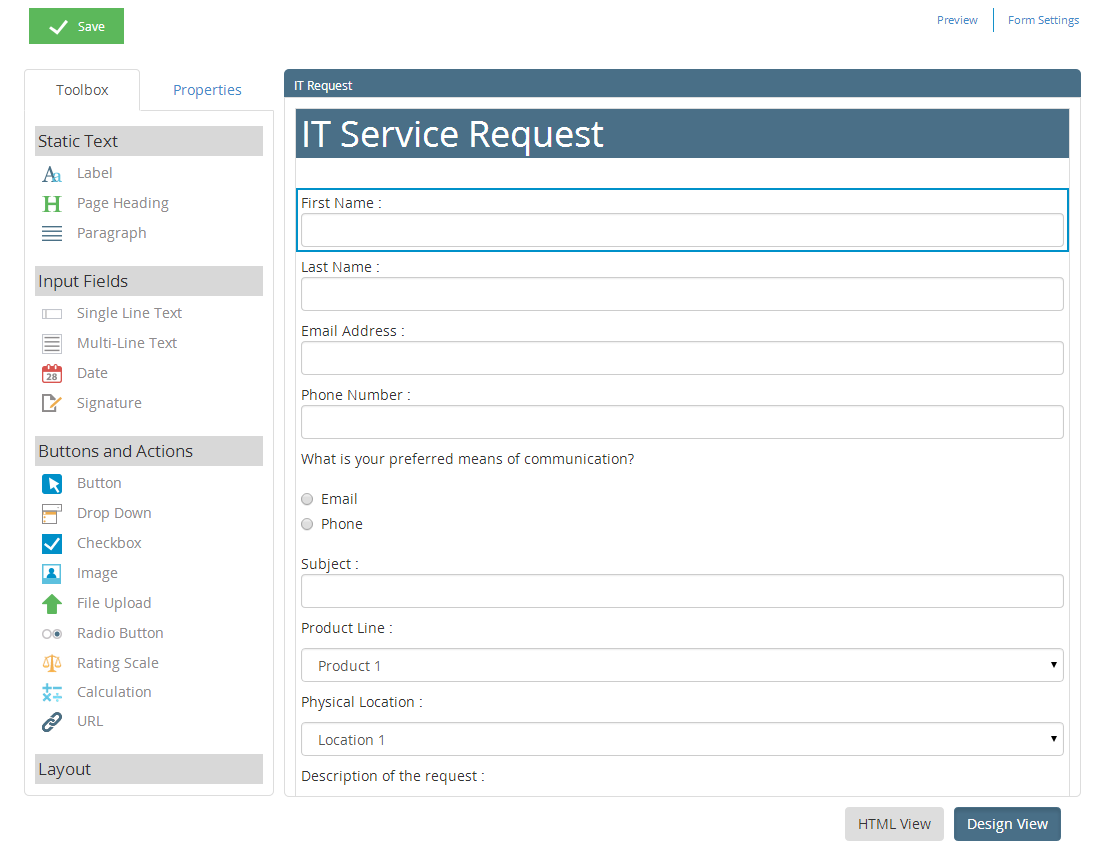
Task: Pick the Rating Scale icon
Action: pos(52,663)
